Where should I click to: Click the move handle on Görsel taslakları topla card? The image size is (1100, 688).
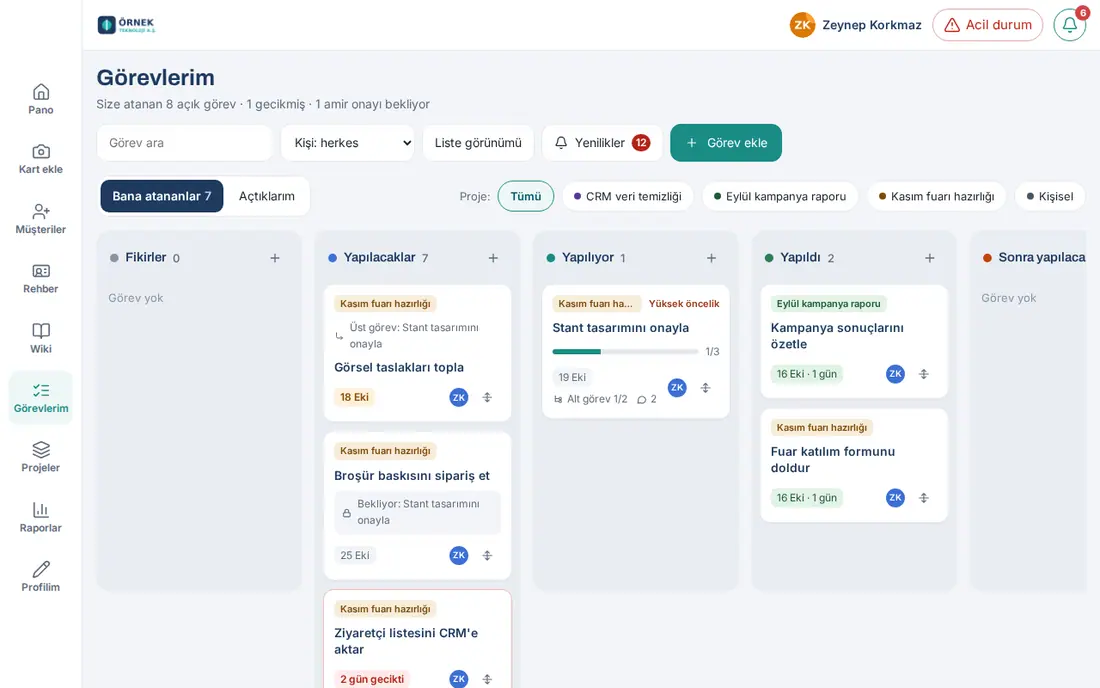[x=487, y=397]
